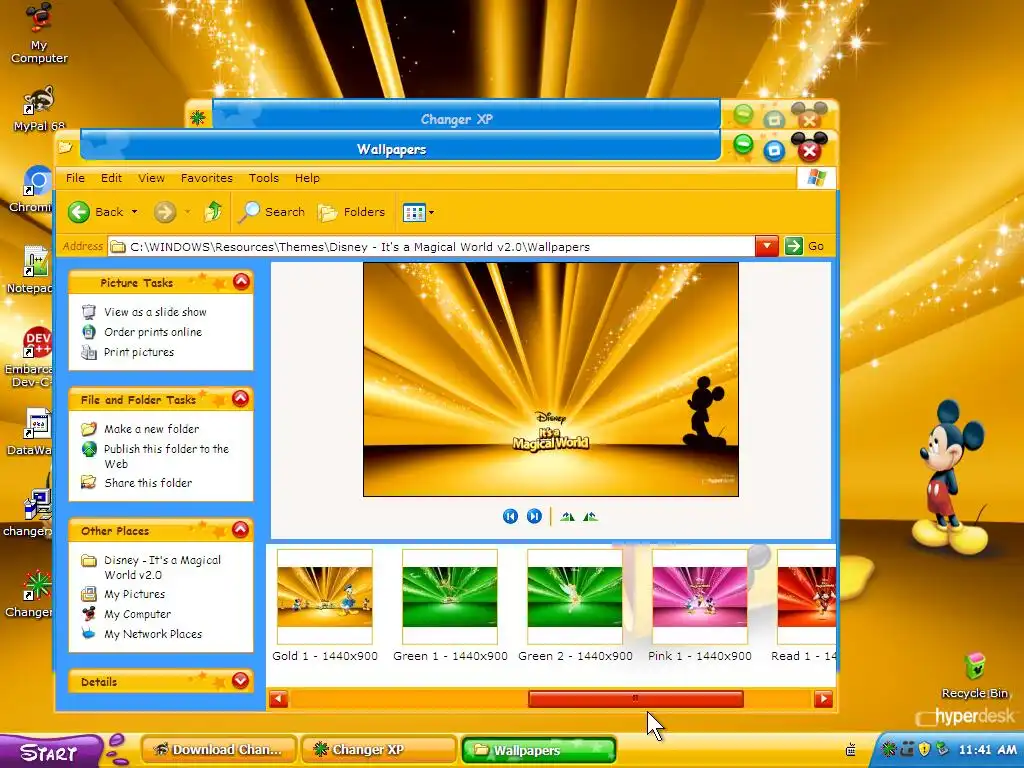Image resolution: width=1024 pixels, height=768 pixels.
Task: Click the red horizontal scrollbar thumb
Action: coord(635,699)
